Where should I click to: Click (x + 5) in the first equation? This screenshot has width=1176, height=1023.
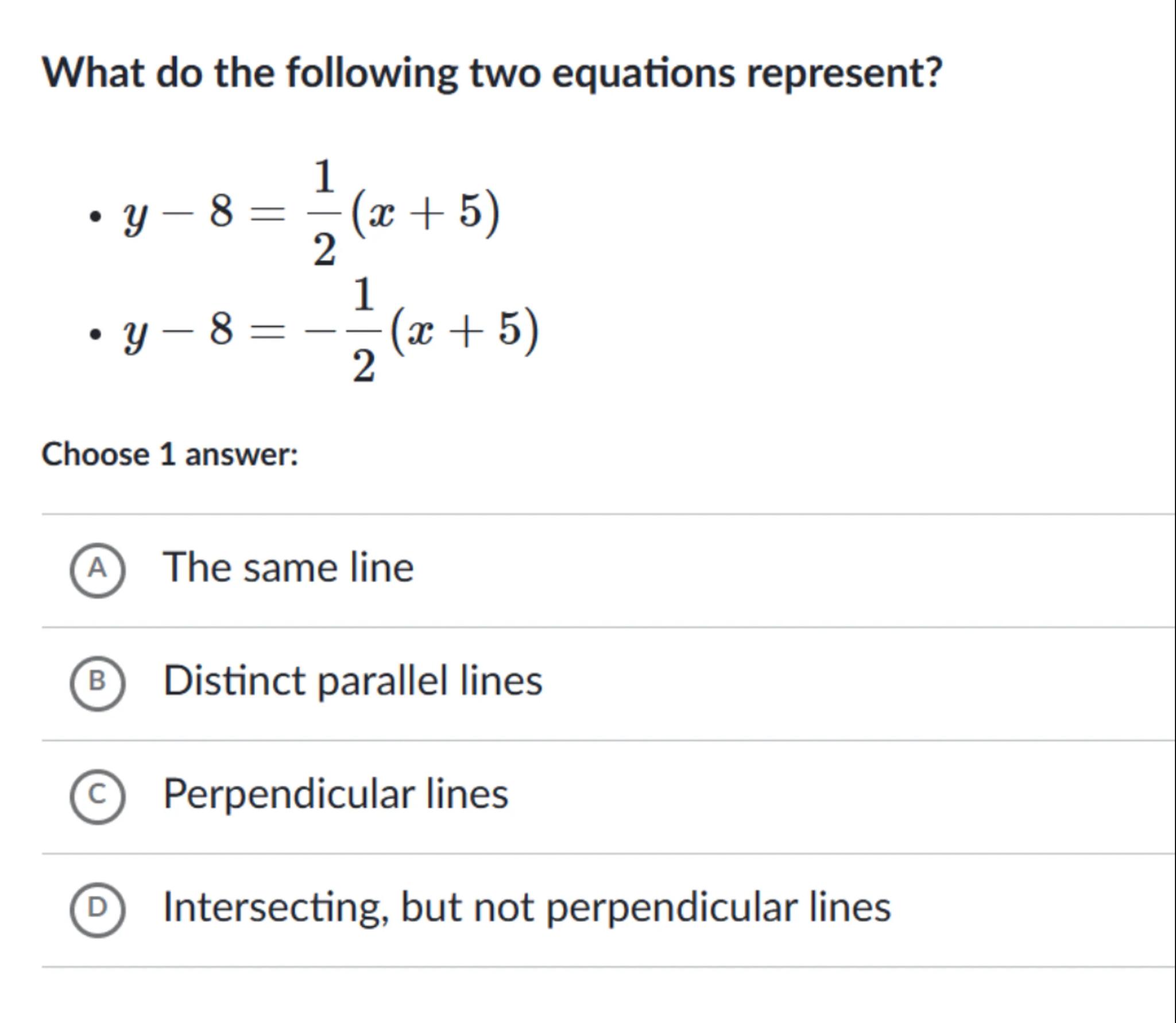425,214
